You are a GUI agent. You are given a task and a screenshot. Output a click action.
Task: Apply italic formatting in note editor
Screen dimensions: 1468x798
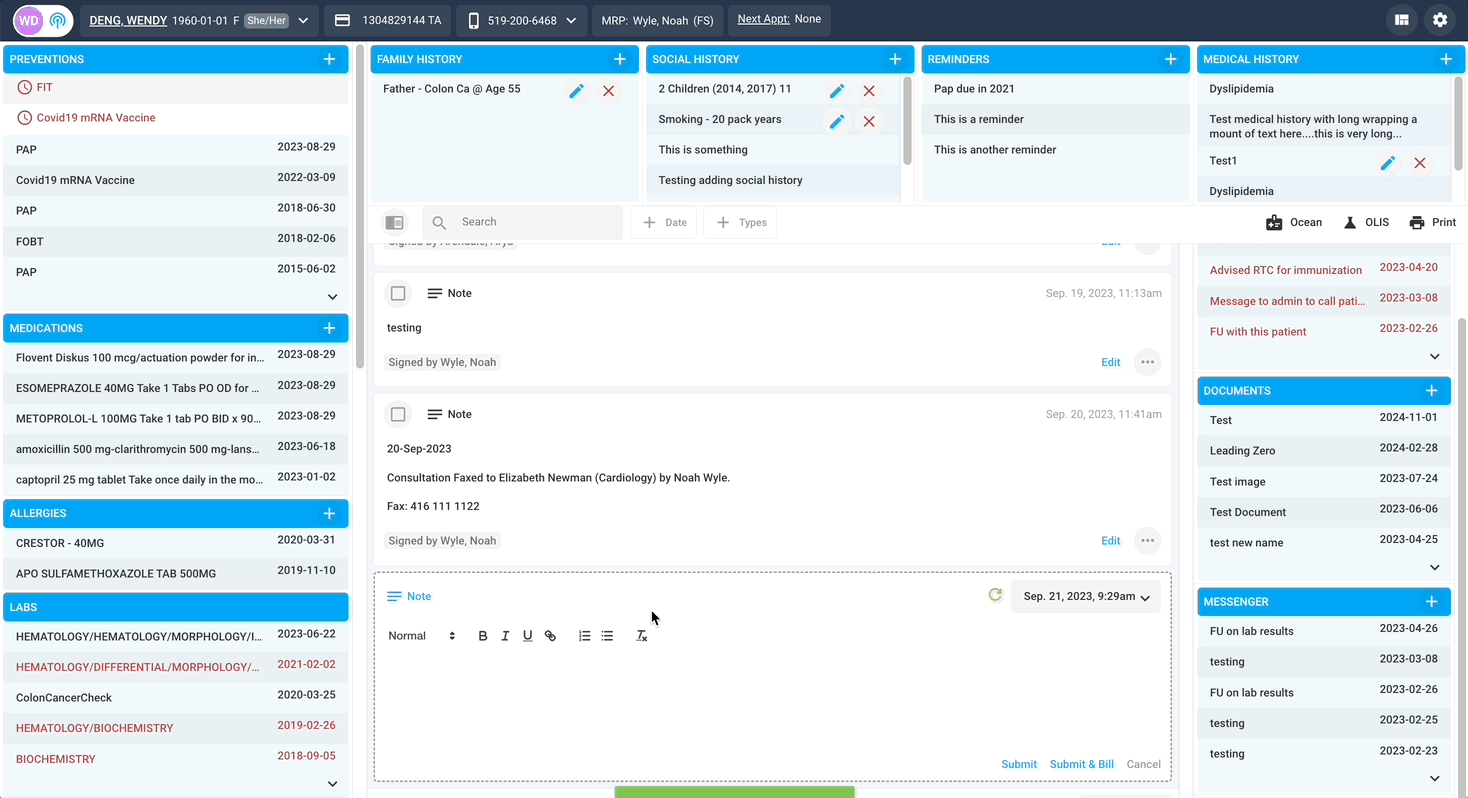tap(505, 636)
